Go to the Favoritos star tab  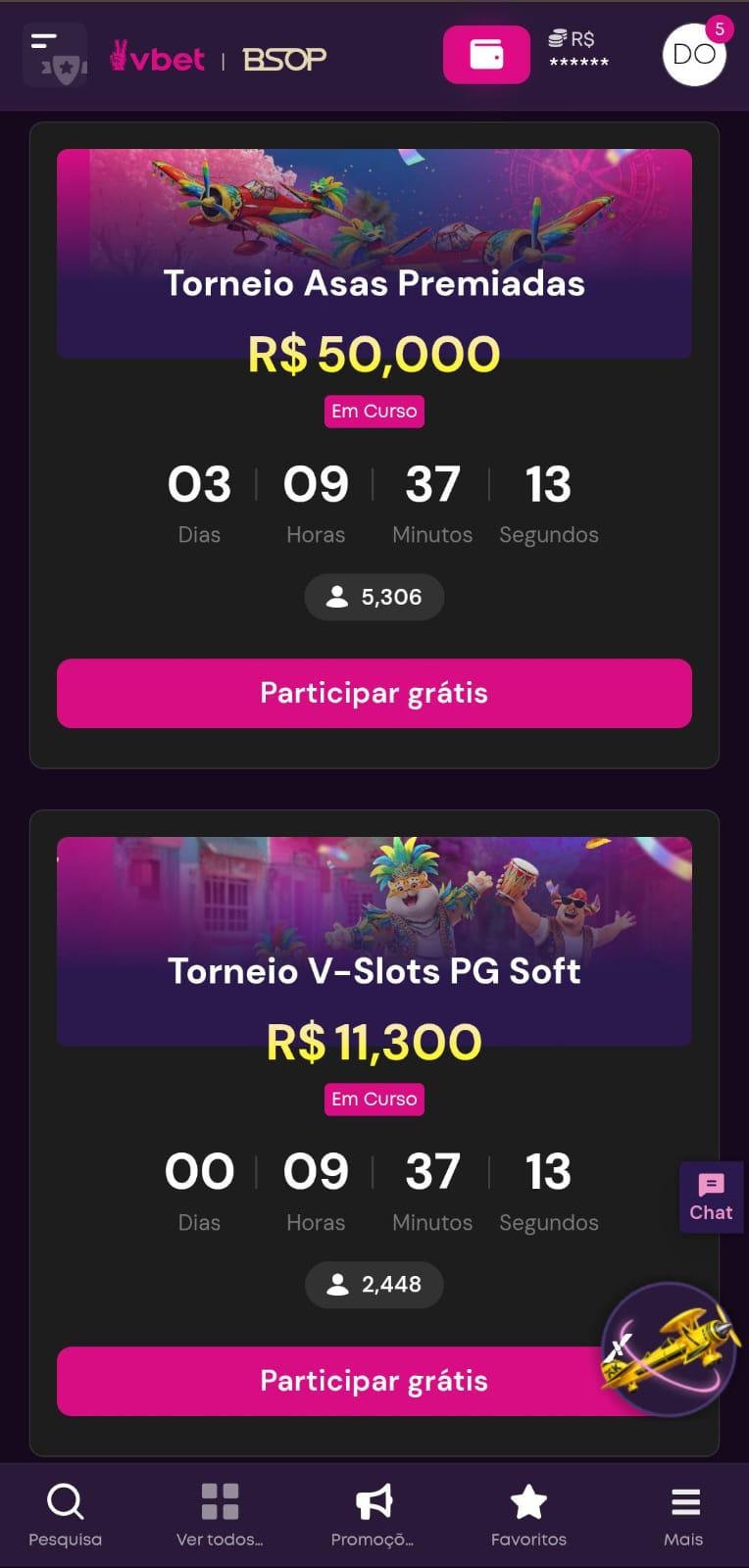pyautogui.click(x=528, y=1515)
